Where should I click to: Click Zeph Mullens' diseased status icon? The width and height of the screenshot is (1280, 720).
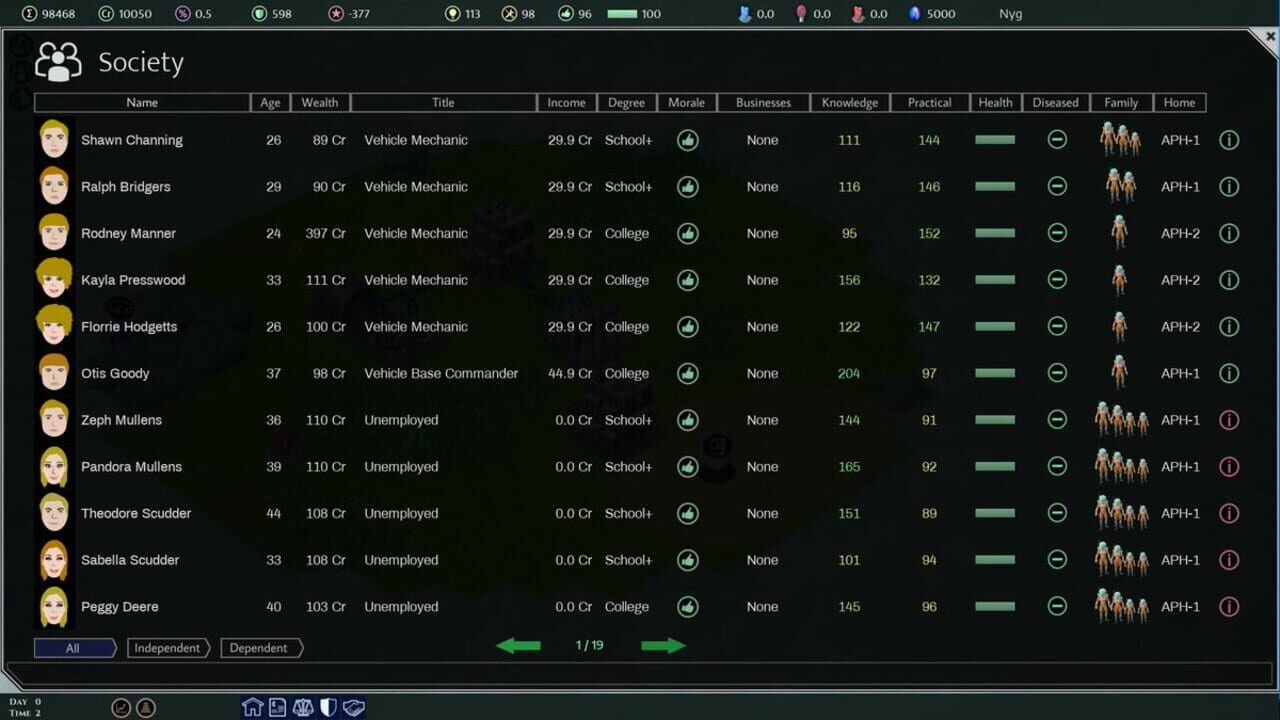(1056, 420)
